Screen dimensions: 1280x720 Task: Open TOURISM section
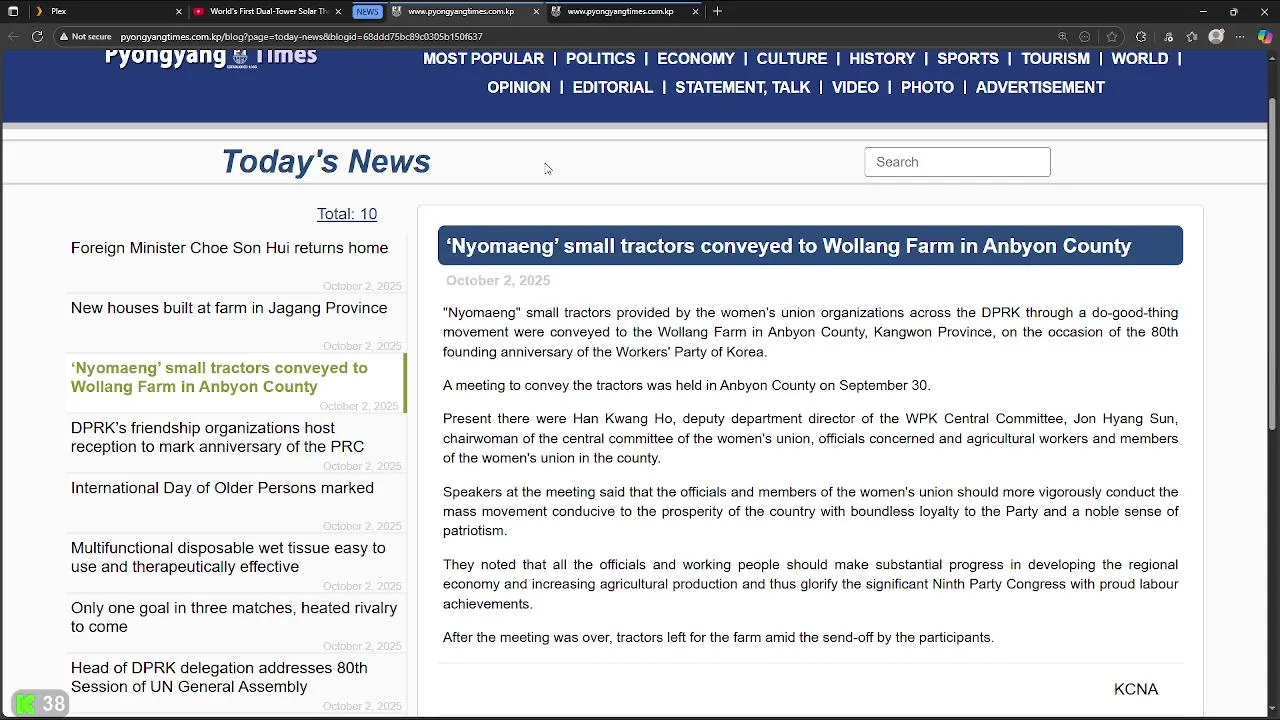[1055, 59]
